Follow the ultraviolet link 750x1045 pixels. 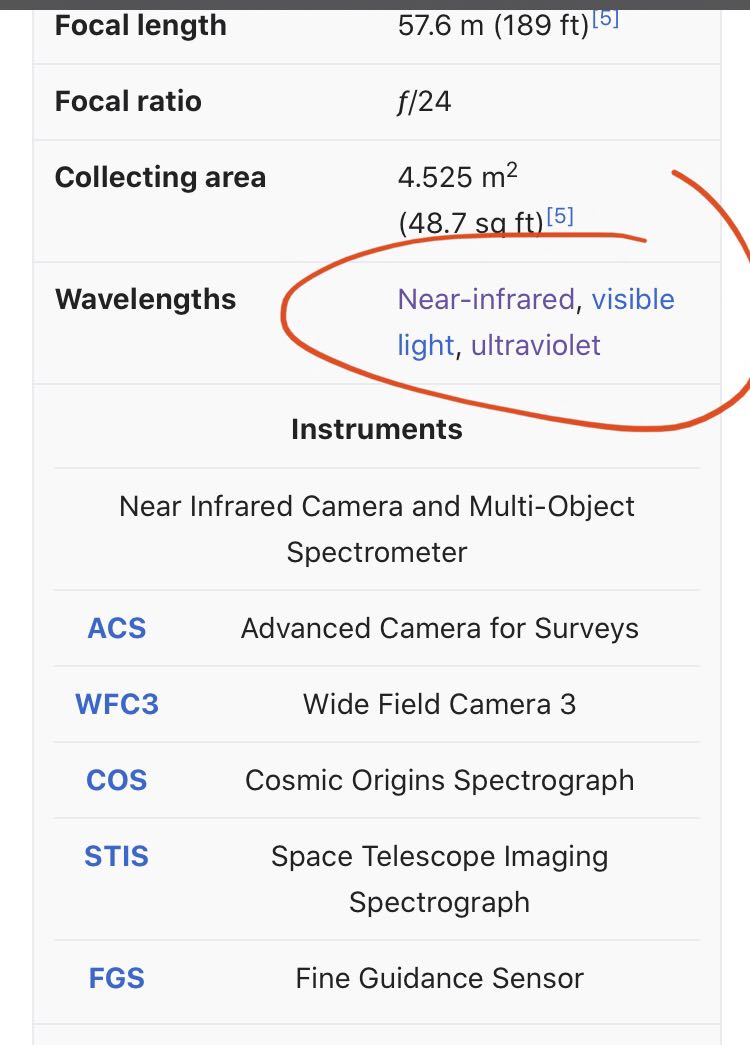click(535, 345)
